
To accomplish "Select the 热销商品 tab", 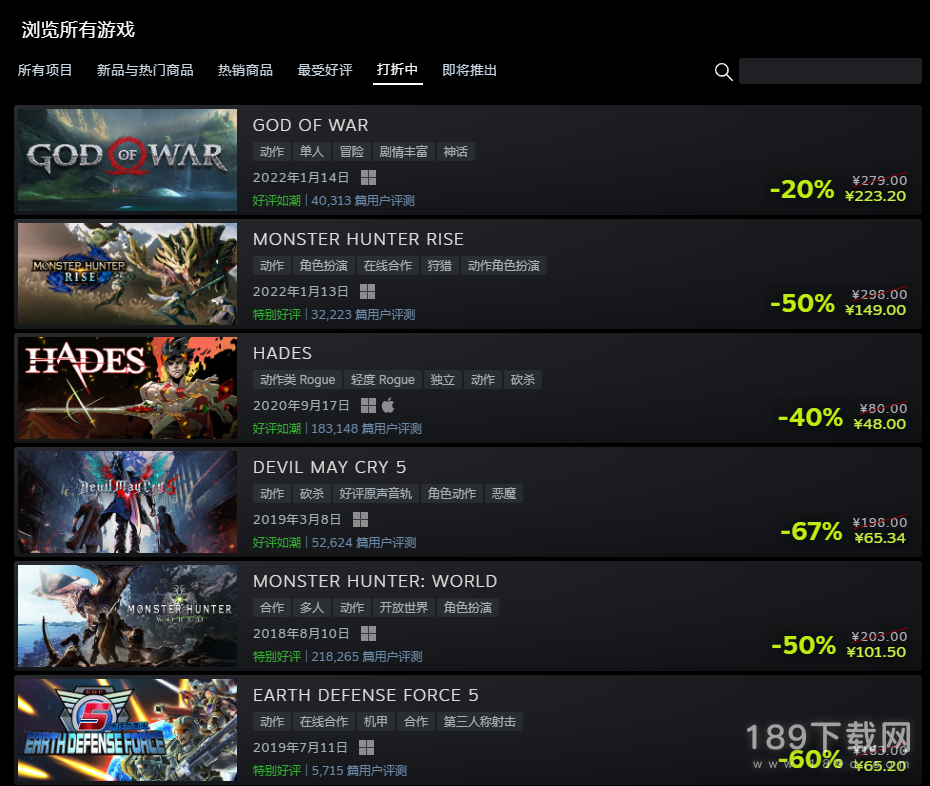I will tap(246, 70).
